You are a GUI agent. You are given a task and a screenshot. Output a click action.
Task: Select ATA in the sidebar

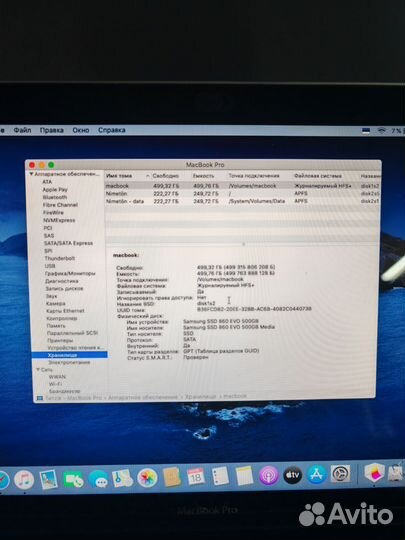(47, 182)
